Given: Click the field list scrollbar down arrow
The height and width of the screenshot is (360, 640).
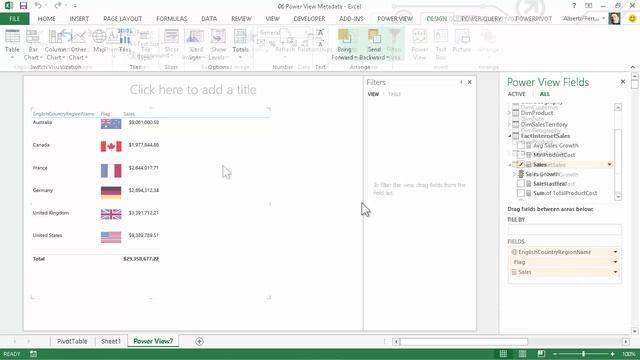Looking at the screenshot, I should [618, 197].
